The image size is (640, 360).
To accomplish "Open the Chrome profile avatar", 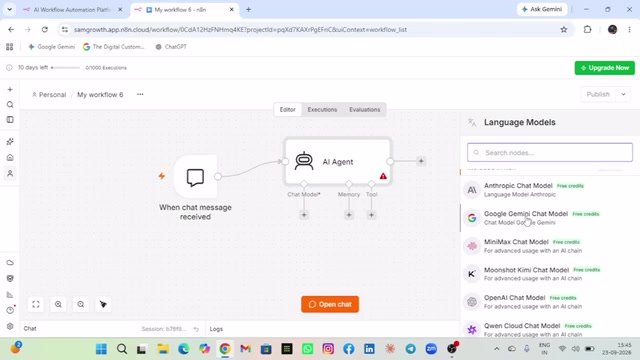I will tap(612, 29).
